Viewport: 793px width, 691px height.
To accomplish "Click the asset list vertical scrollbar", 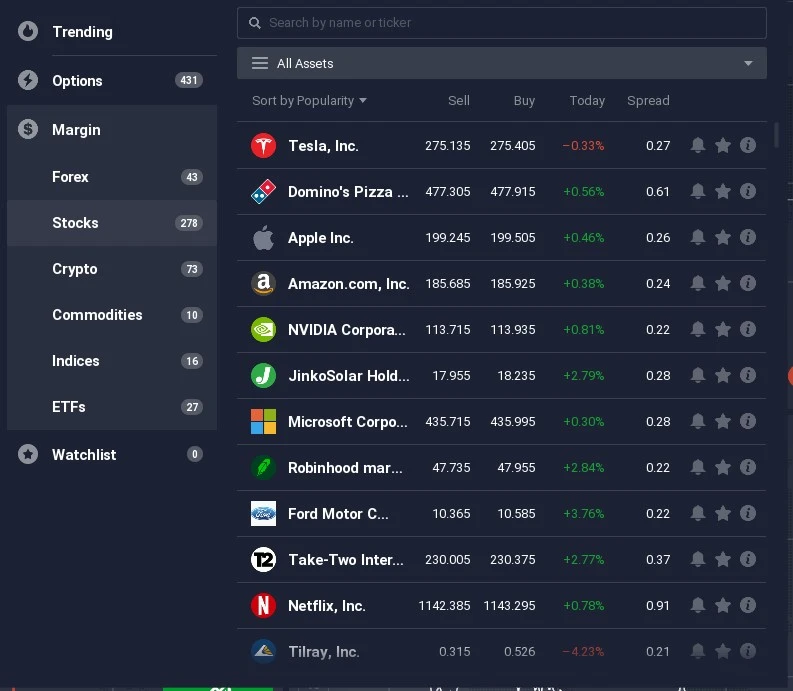I will pyautogui.click(x=776, y=135).
